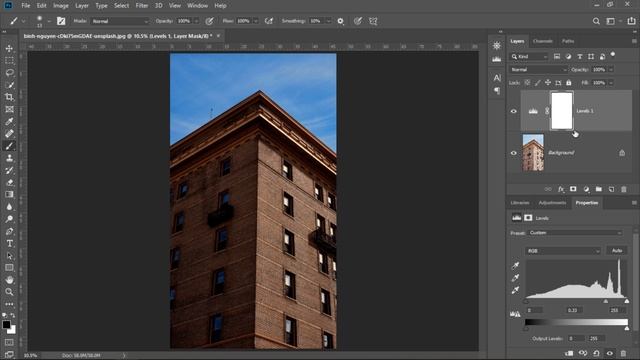
Task: Toggle lock all on layer
Action: tap(569, 83)
